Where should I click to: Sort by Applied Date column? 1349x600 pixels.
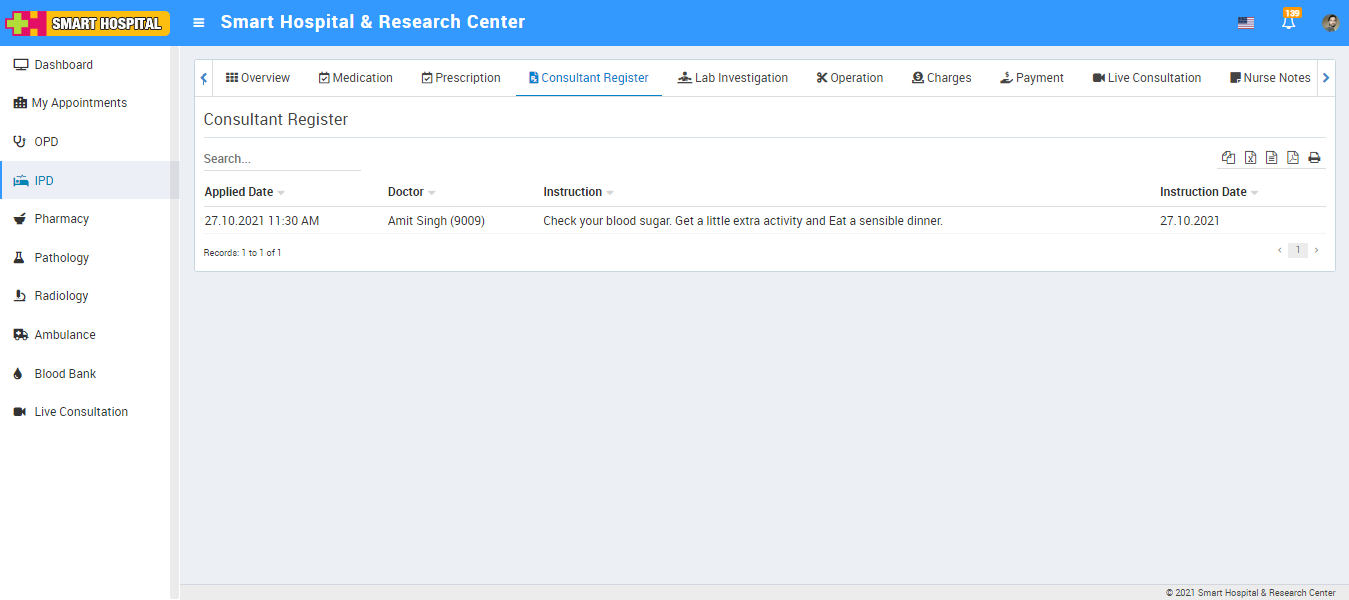[239, 192]
